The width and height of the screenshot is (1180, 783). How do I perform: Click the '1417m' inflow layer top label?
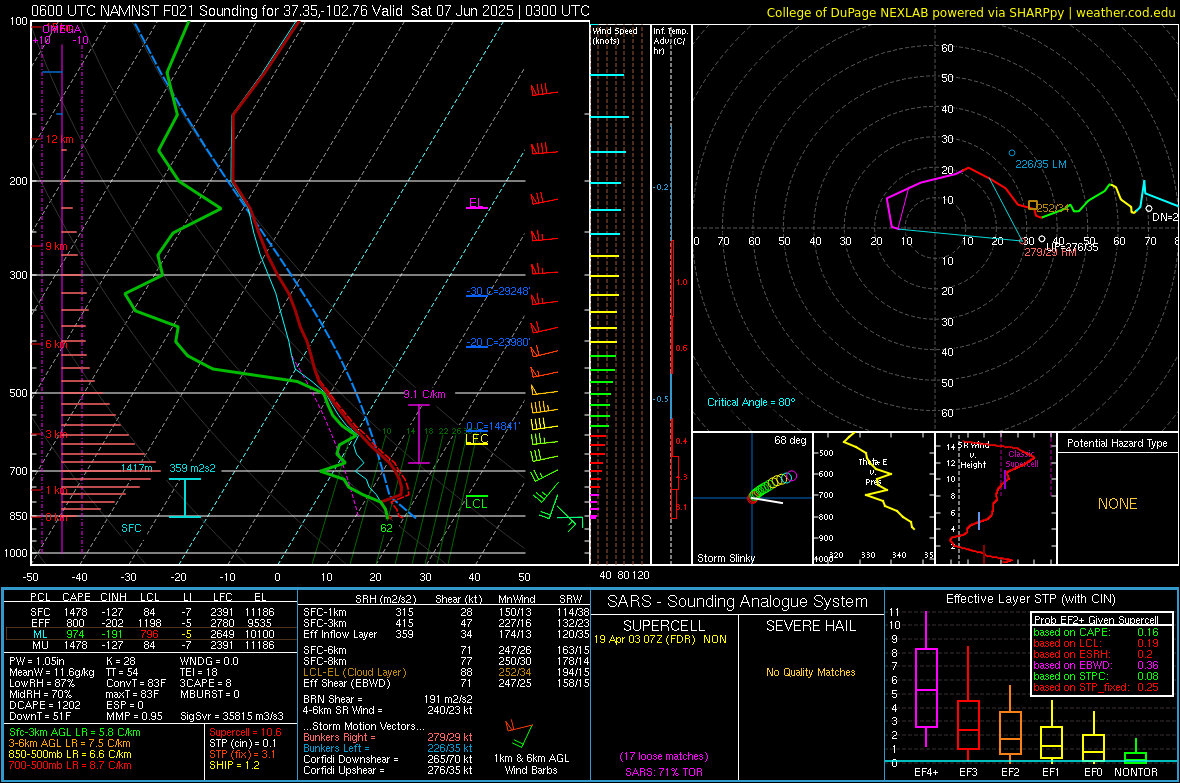pos(136,468)
